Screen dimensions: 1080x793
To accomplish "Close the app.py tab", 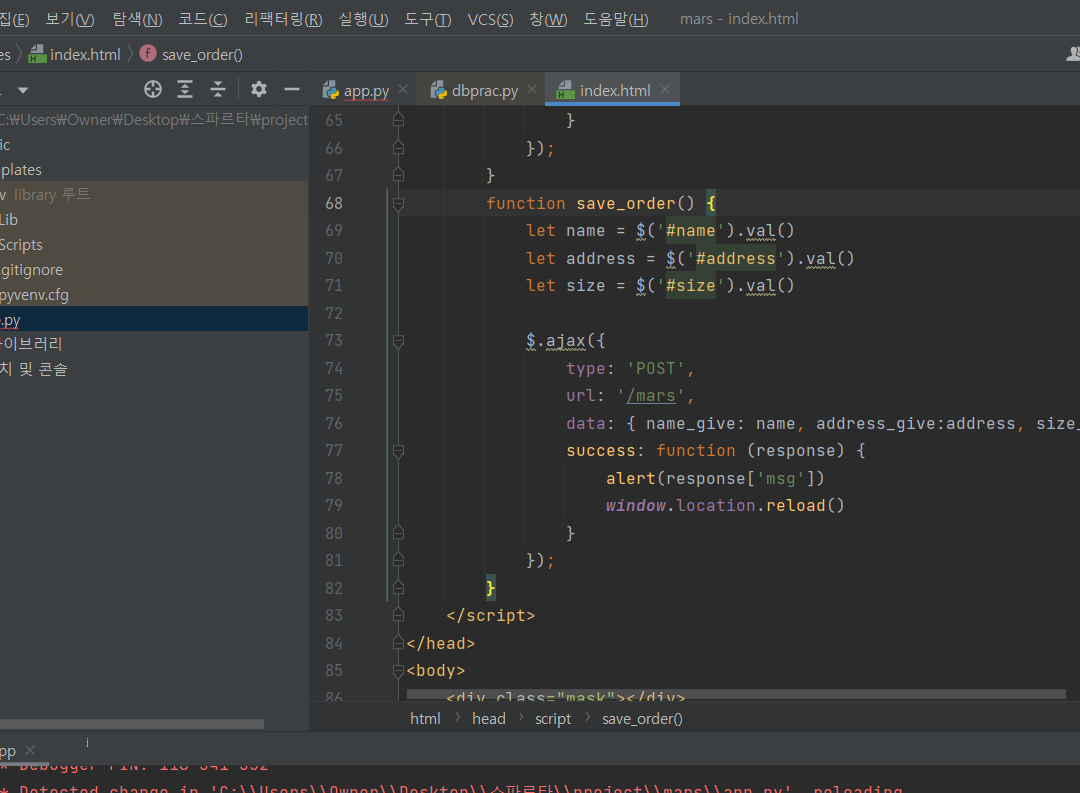I will pos(403,90).
